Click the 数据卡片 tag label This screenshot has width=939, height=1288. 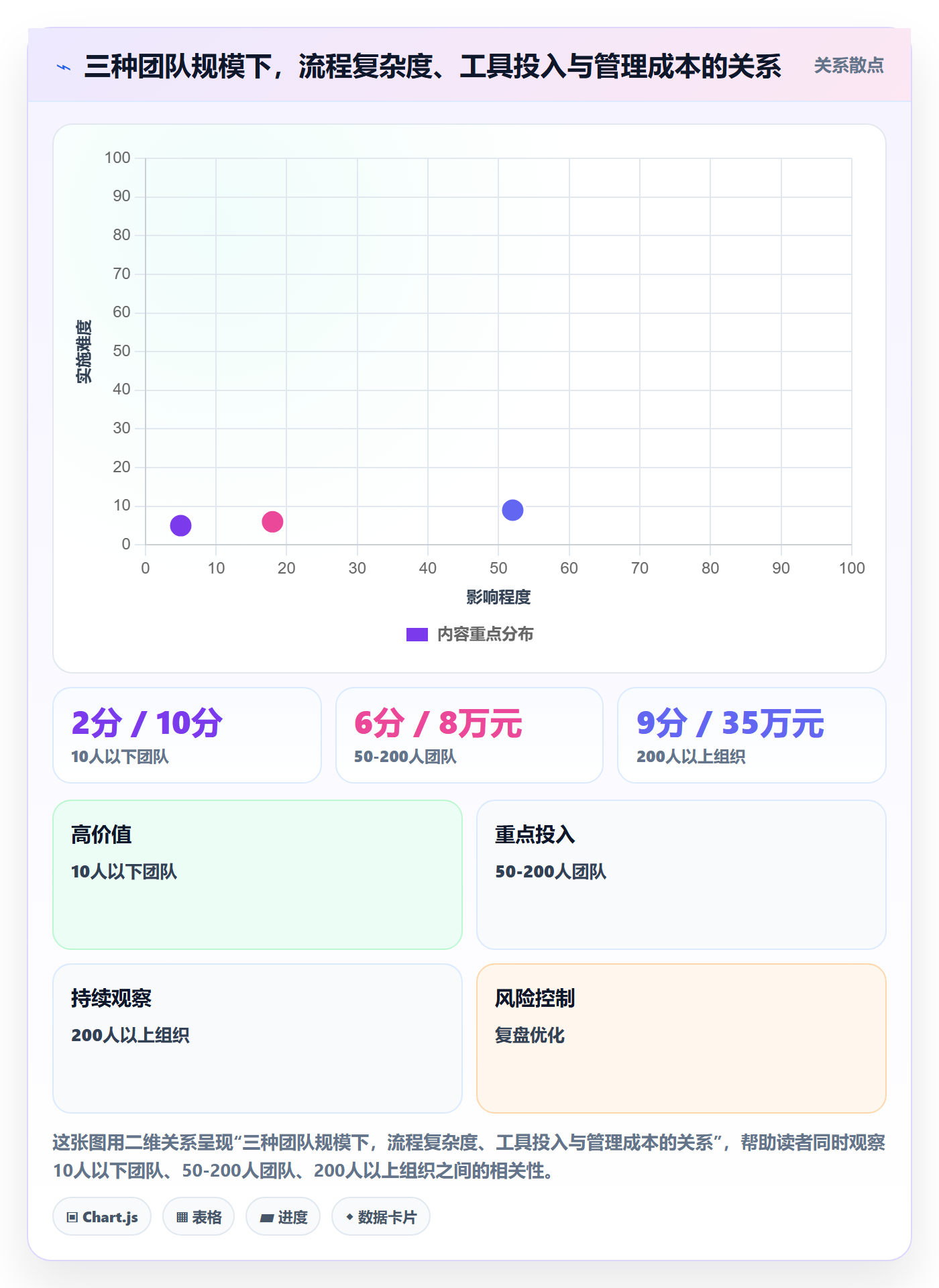tap(387, 1217)
